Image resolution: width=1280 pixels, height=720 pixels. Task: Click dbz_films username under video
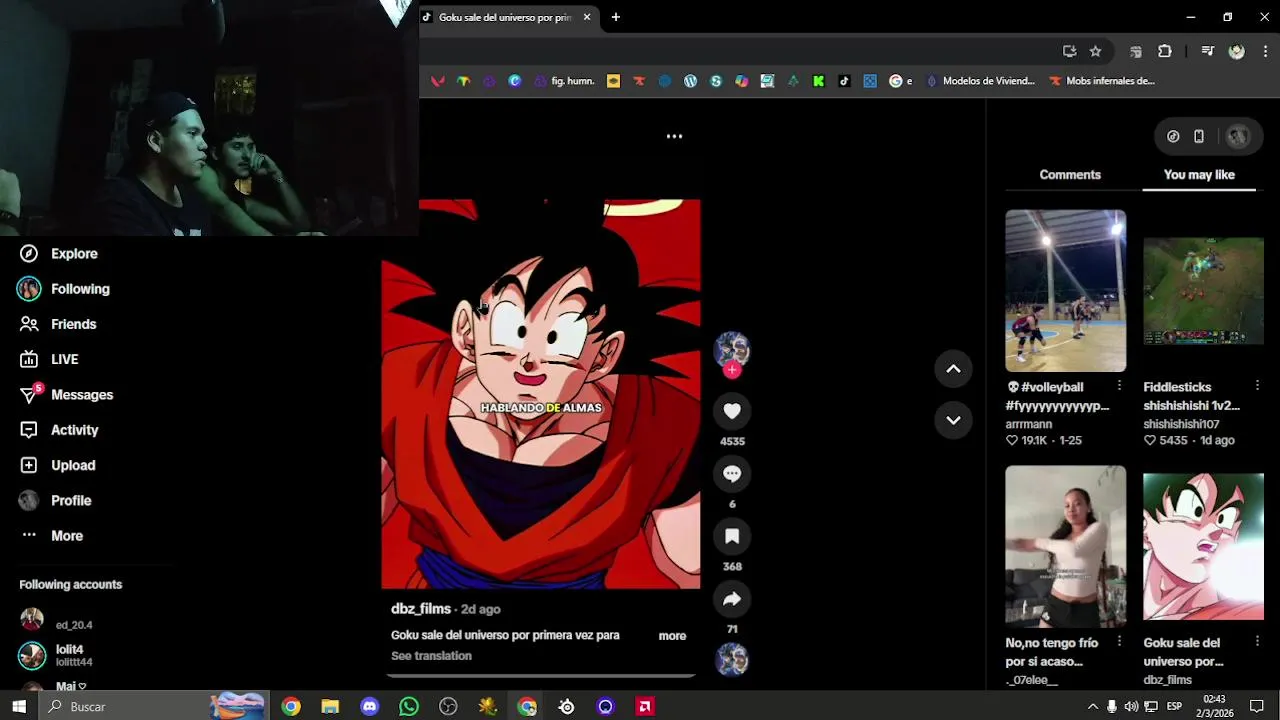coord(421,609)
